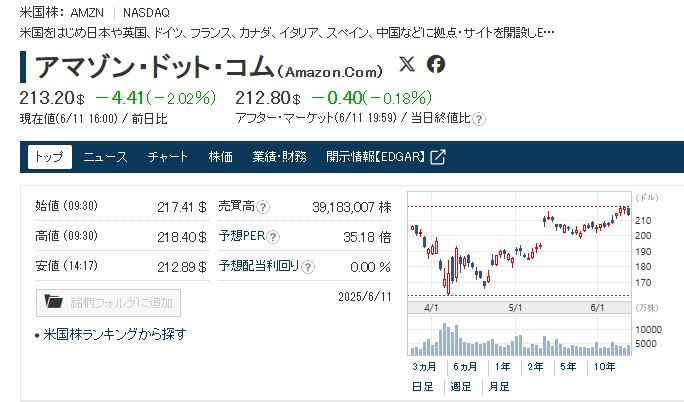Set chart range to 1年
The image size is (684, 402).
[x=503, y=367]
